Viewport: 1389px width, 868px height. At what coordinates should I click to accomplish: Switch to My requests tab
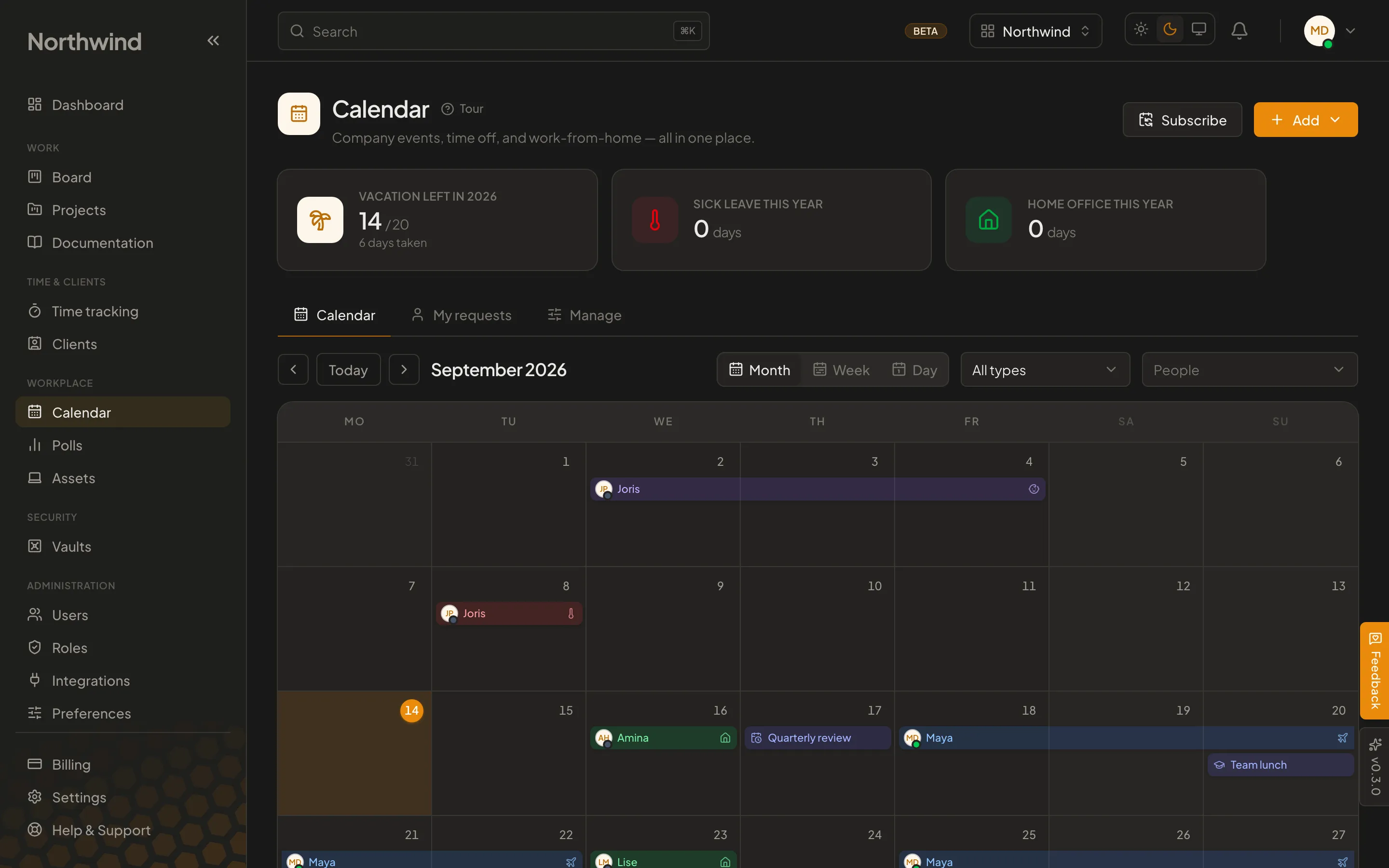point(462,315)
